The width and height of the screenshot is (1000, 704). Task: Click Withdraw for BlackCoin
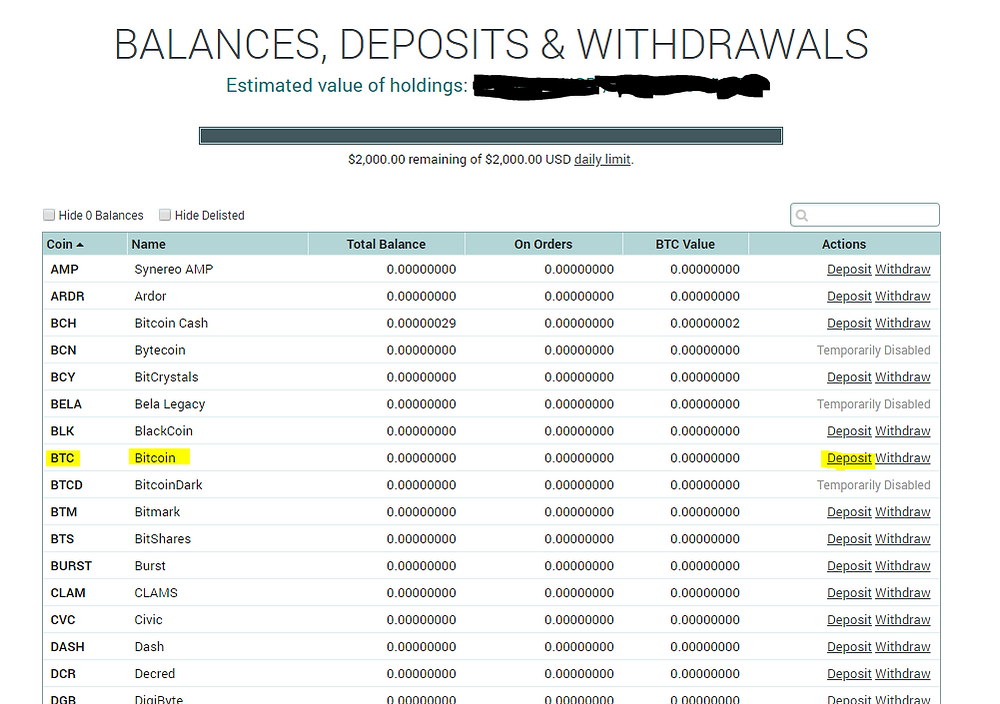tap(902, 431)
